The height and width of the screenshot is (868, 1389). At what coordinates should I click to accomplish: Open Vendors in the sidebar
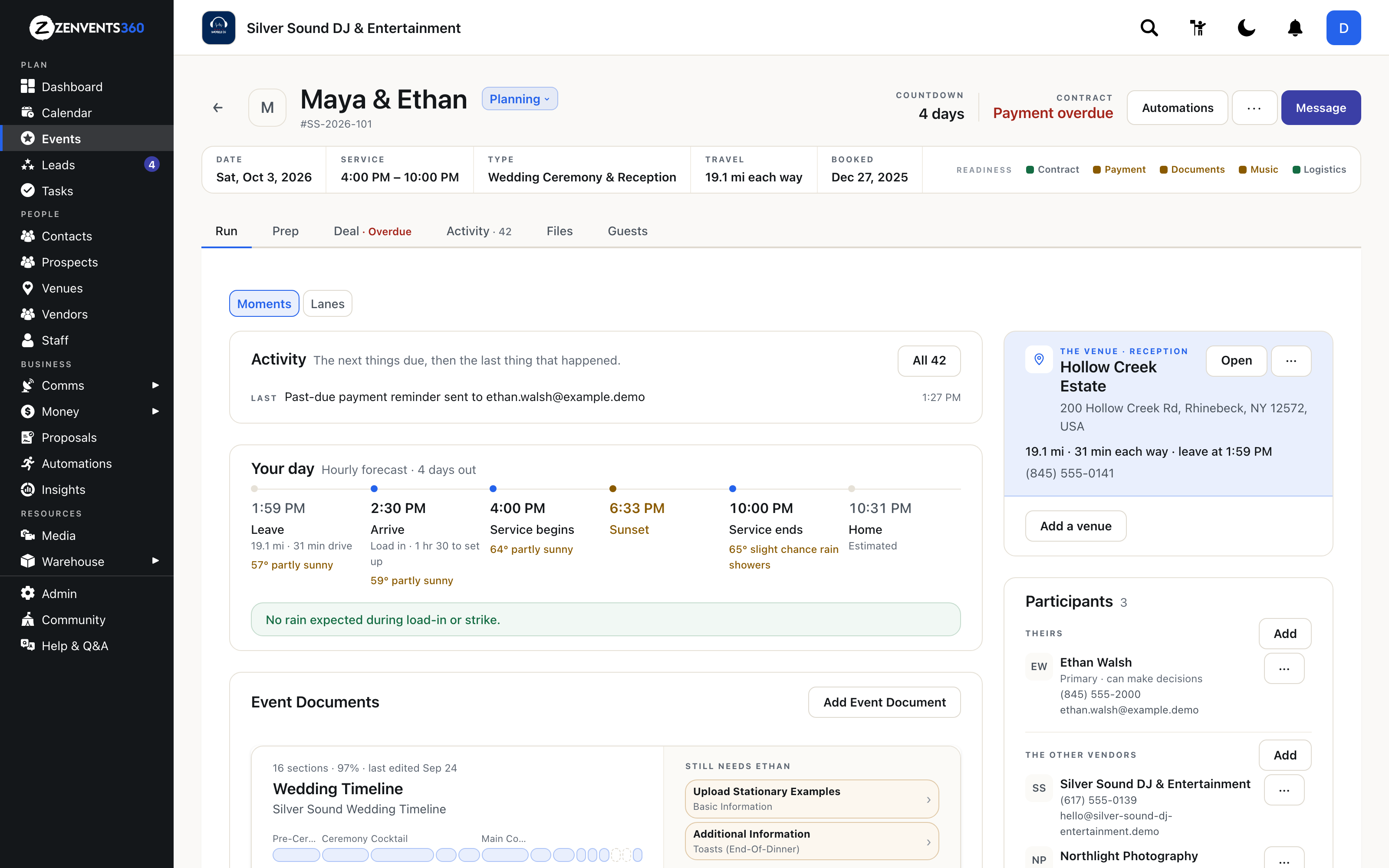(87, 314)
